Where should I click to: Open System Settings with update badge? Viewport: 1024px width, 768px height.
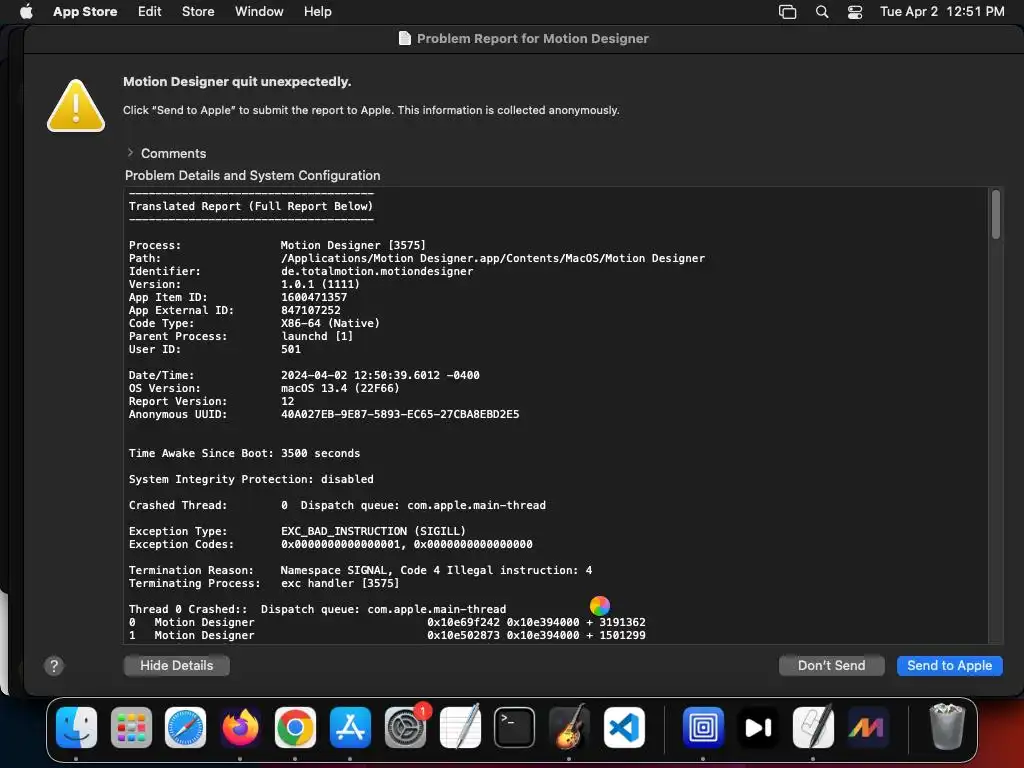[x=406, y=727]
